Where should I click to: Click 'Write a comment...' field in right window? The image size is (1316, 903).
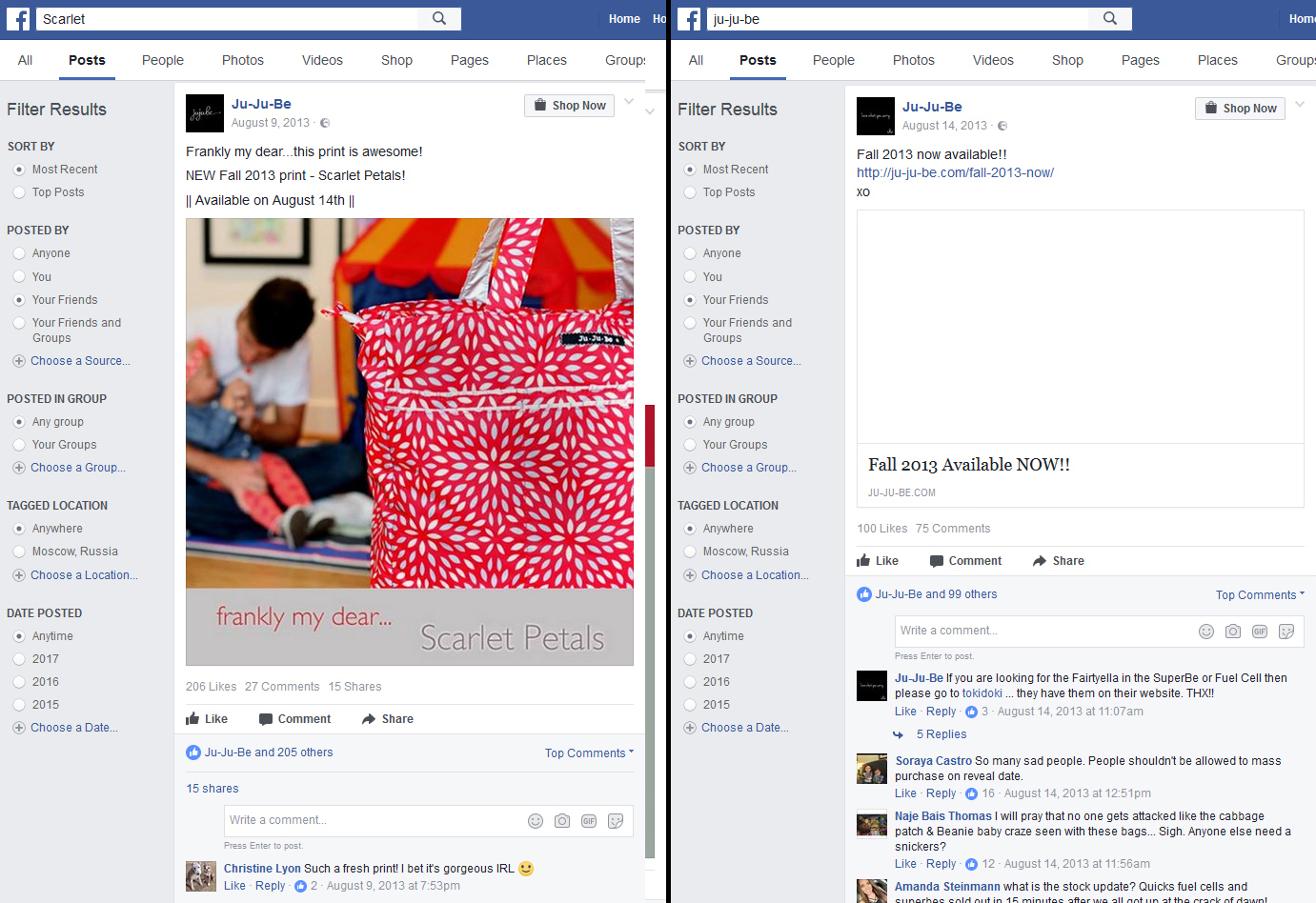pyautogui.click(x=1043, y=632)
